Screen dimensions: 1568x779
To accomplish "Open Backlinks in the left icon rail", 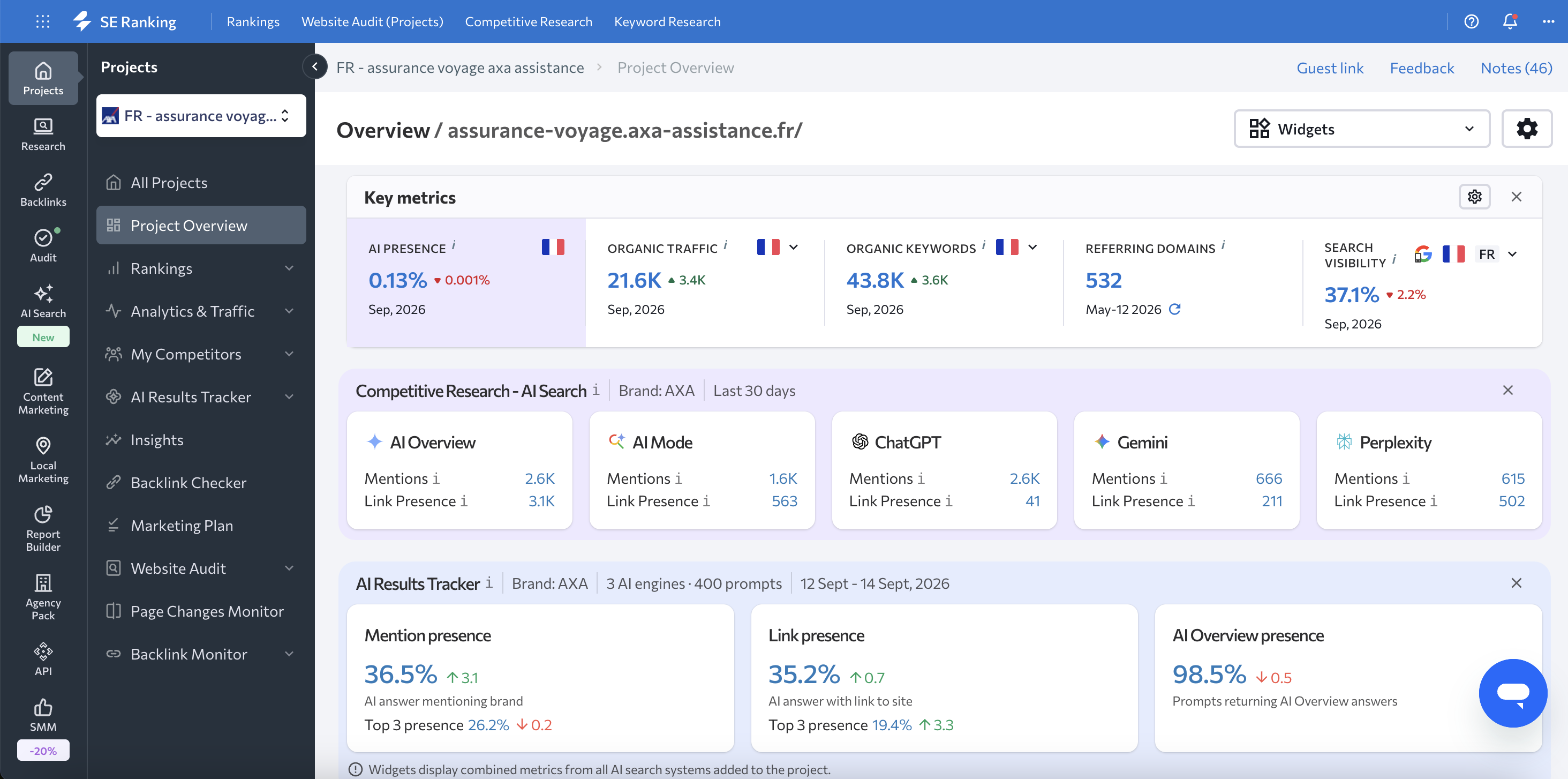I will point(43,190).
